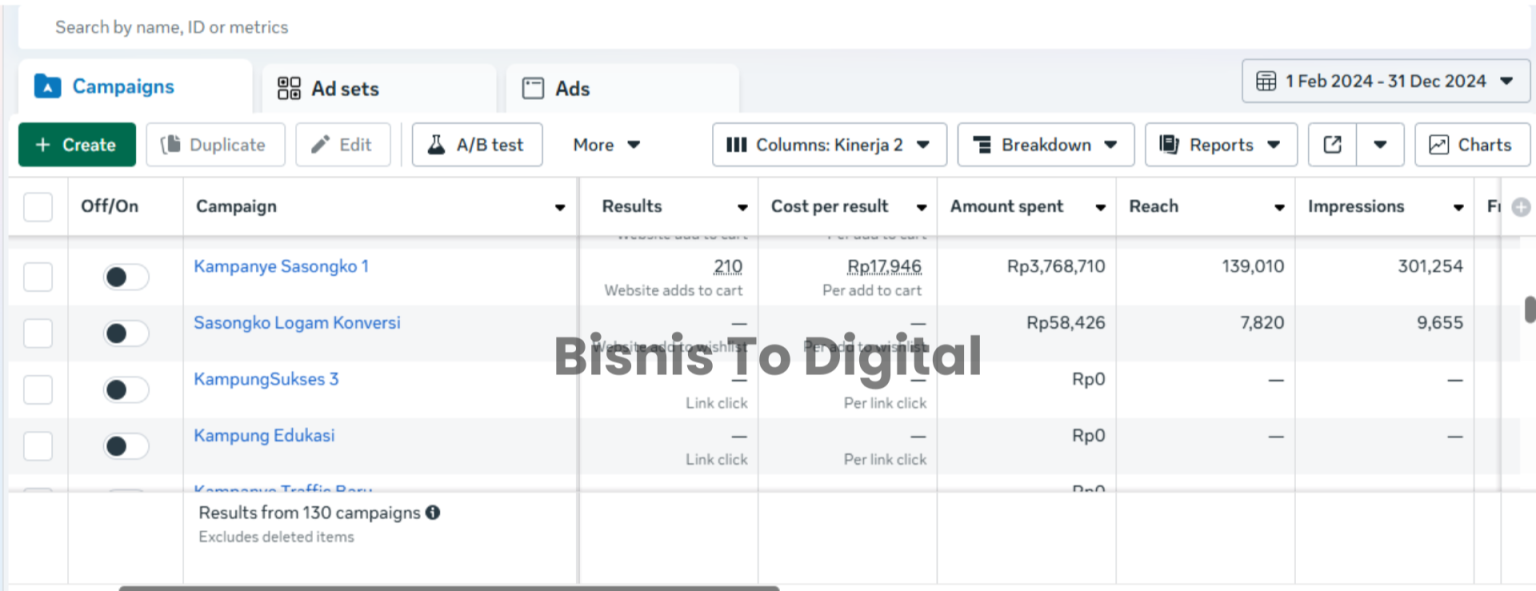Open the Sasongko Logam Konversi campaign
Screen dimensions: 1536x591
(297, 322)
